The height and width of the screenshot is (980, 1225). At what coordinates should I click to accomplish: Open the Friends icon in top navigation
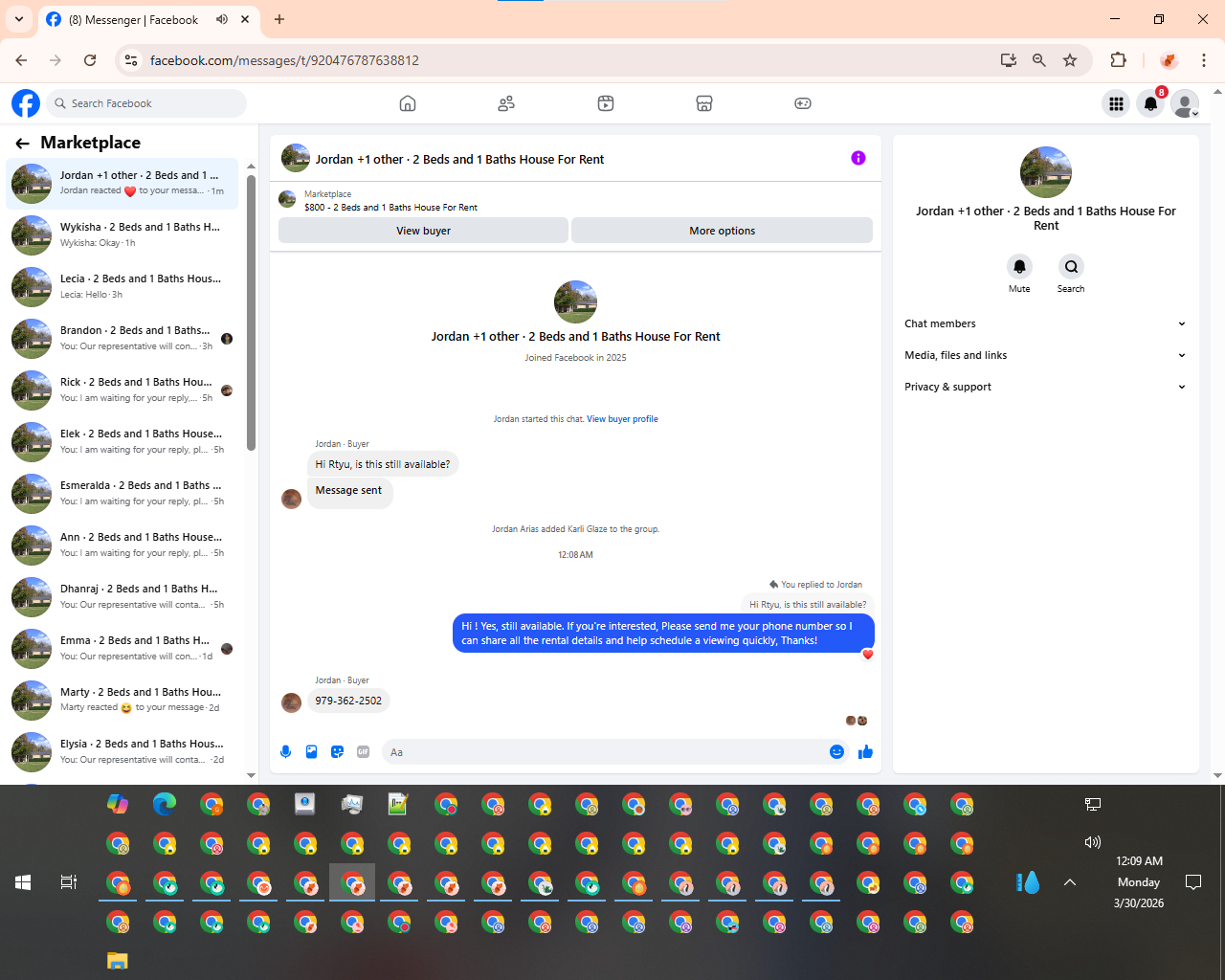pos(506,103)
